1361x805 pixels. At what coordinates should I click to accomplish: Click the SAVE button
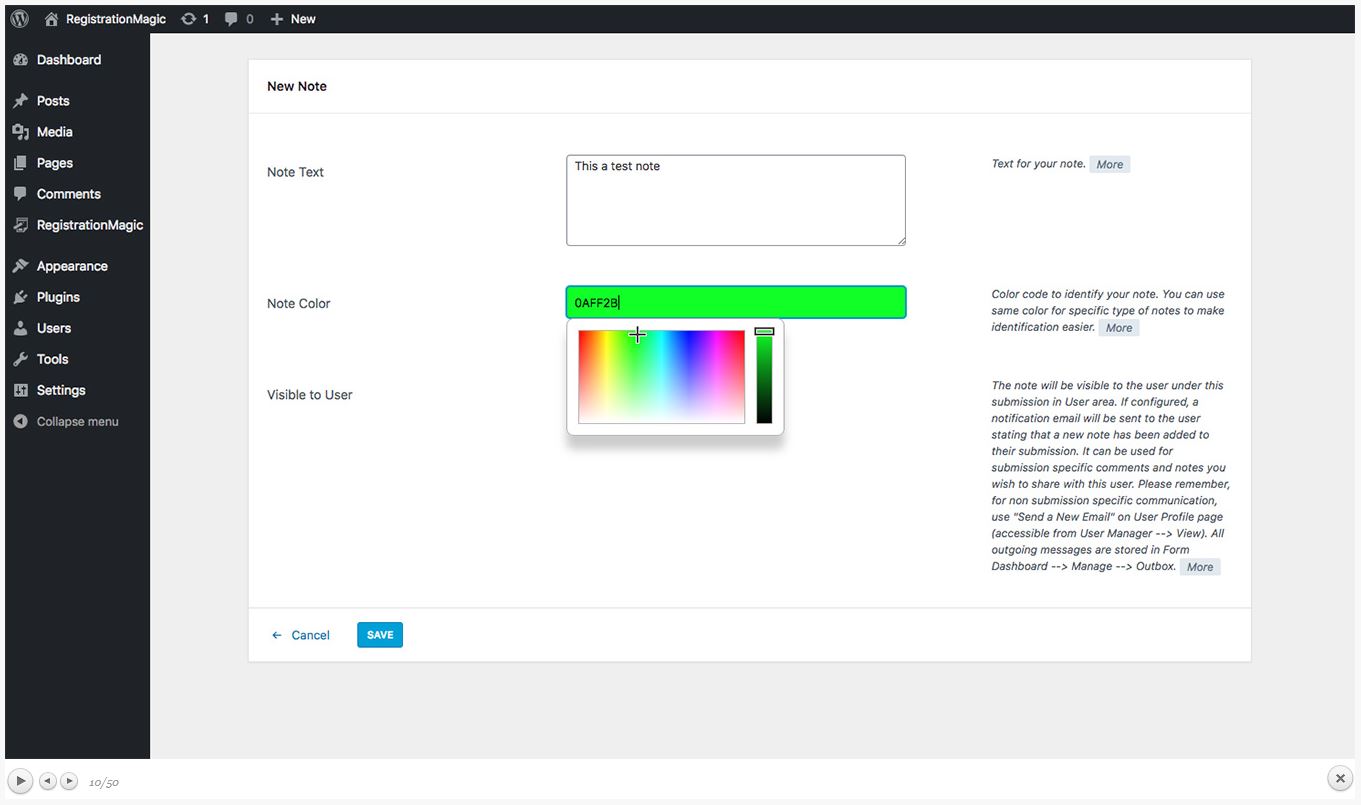380,635
